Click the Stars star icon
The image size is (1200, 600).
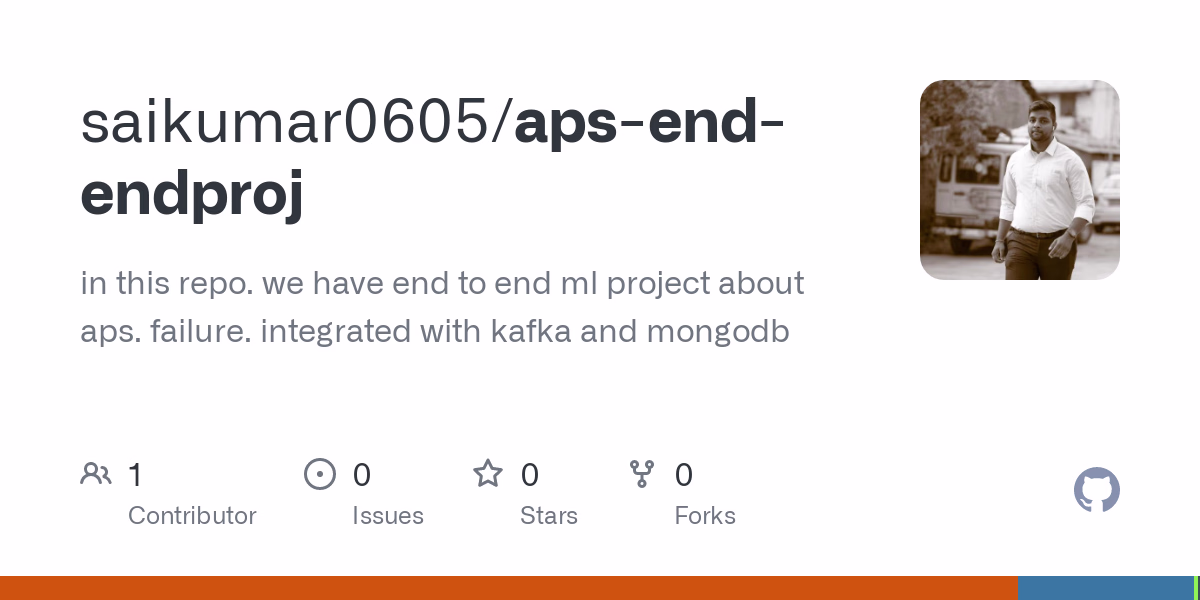coord(488,474)
